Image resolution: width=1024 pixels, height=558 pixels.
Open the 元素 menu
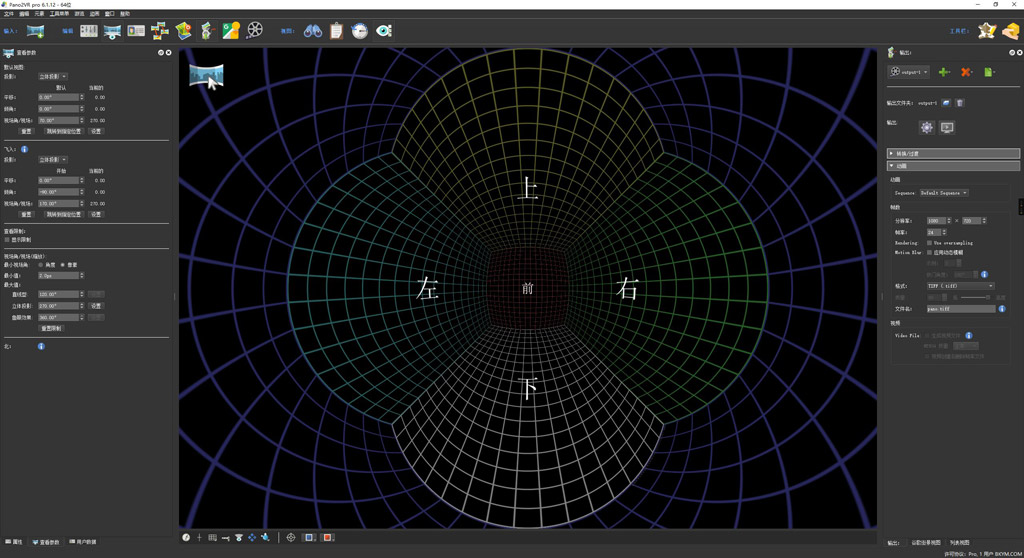pos(39,14)
